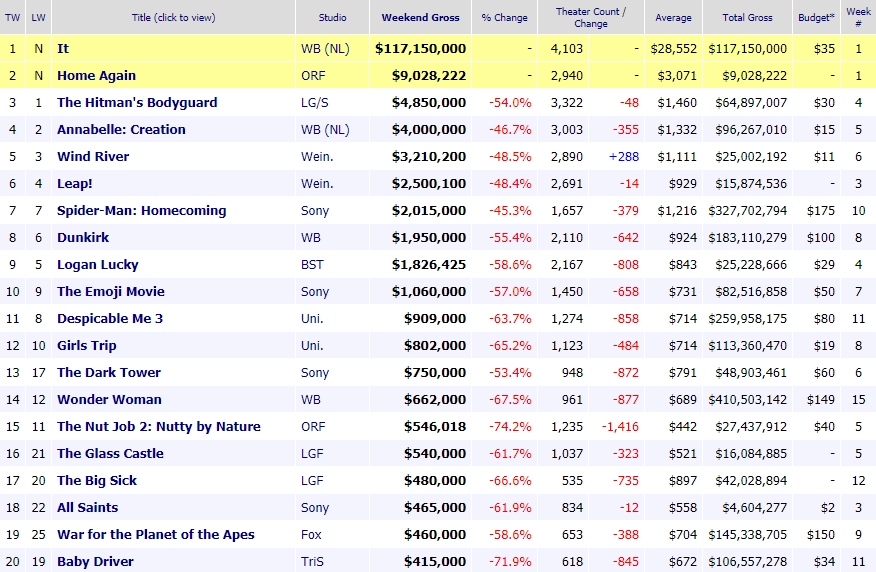Open 'War for the Planet of the Apes'
The height and width of the screenshot is (572, 876).
pos(155,535)
